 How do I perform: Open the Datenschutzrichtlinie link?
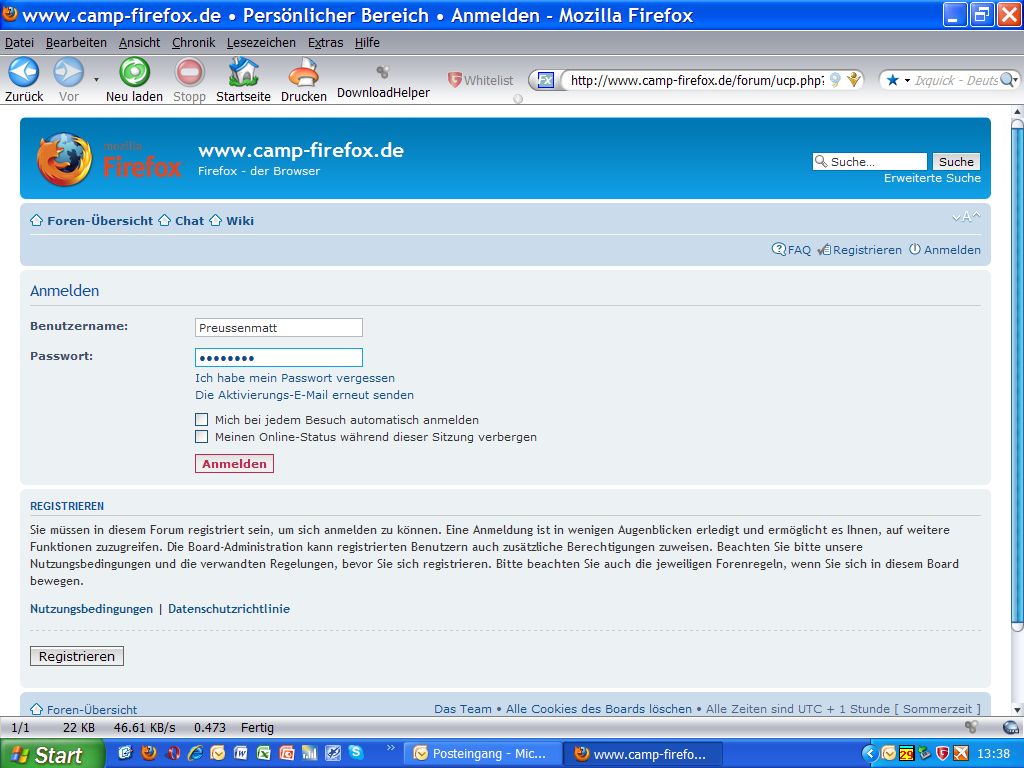coord(229,609)
